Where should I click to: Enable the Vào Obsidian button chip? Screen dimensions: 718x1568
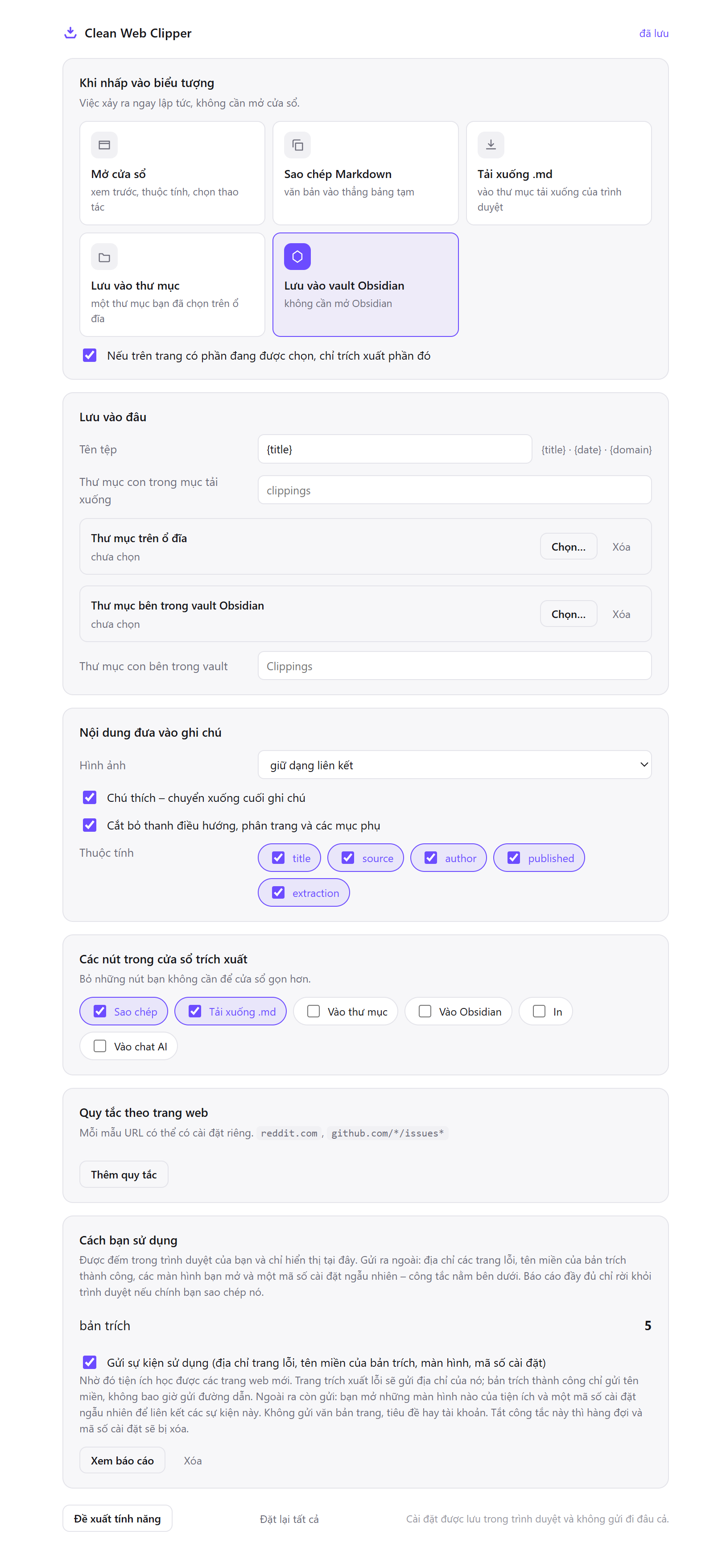coord(458,1011)
